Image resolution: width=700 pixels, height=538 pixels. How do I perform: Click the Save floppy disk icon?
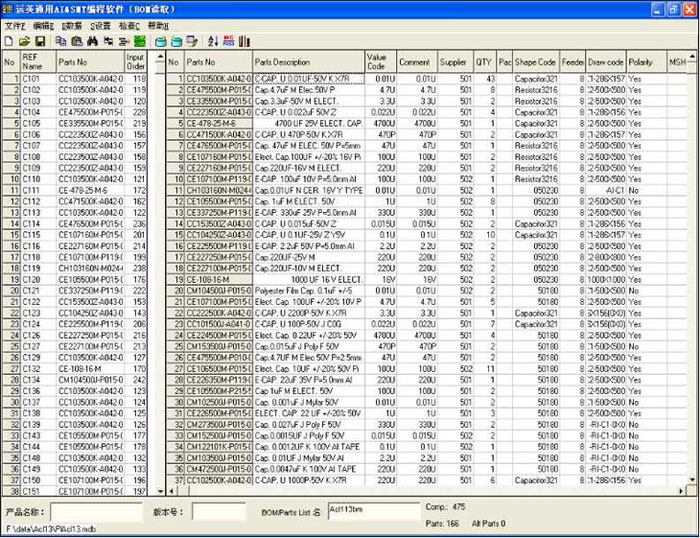coord(40,41)
